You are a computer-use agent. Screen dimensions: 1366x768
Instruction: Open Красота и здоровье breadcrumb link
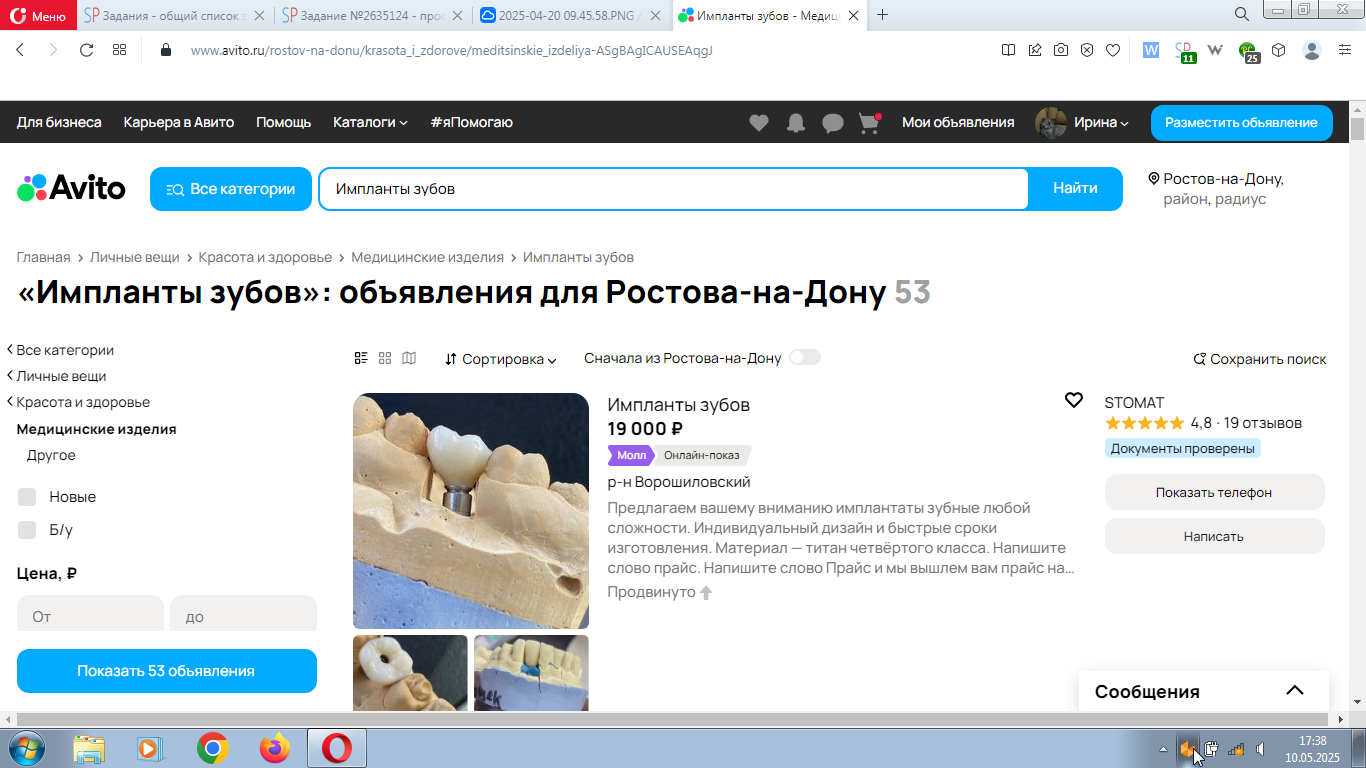click(265, 257)
